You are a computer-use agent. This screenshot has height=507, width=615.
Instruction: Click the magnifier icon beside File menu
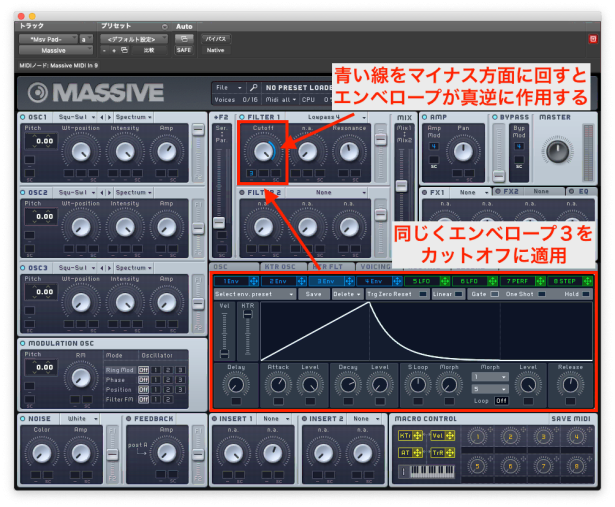point(254,87)
